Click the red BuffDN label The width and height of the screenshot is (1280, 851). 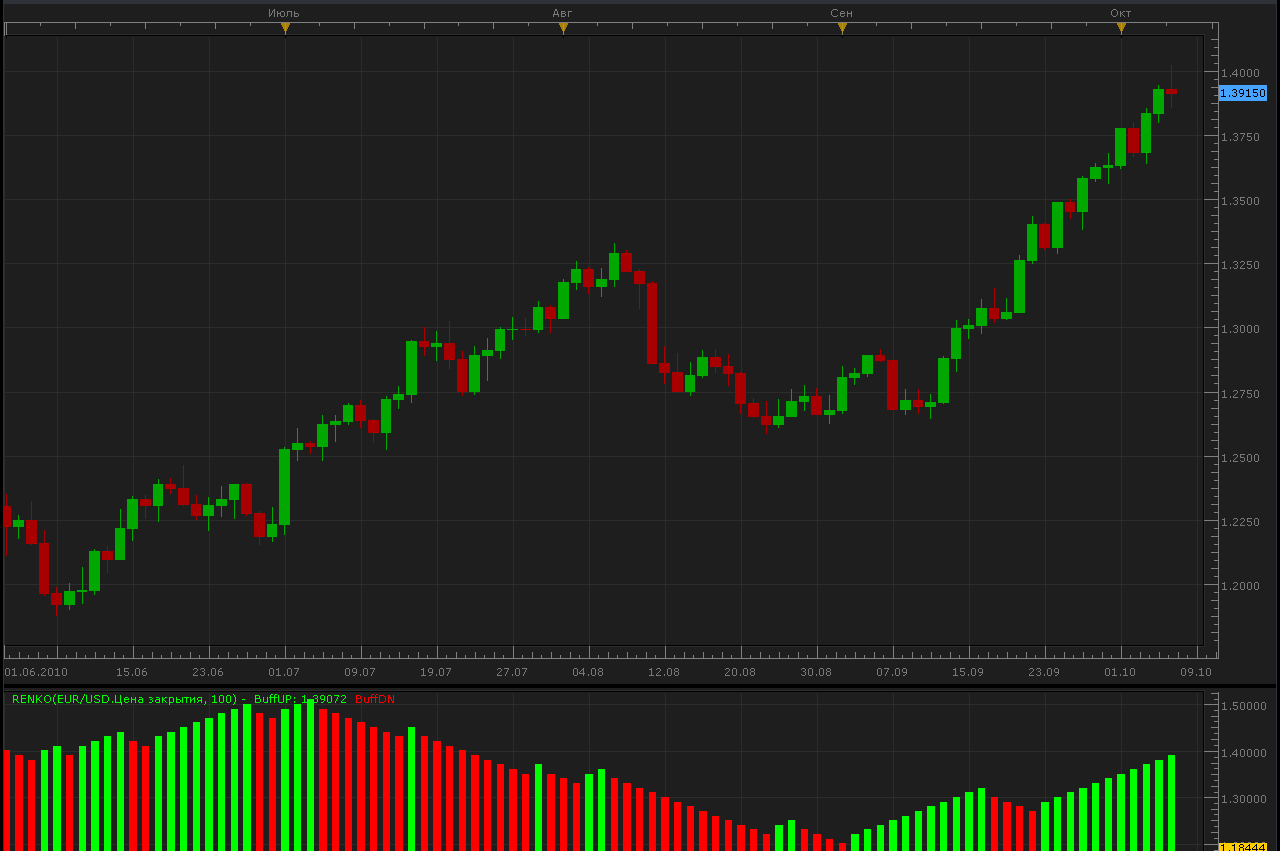pyautogui.click(x=375, y=699)
